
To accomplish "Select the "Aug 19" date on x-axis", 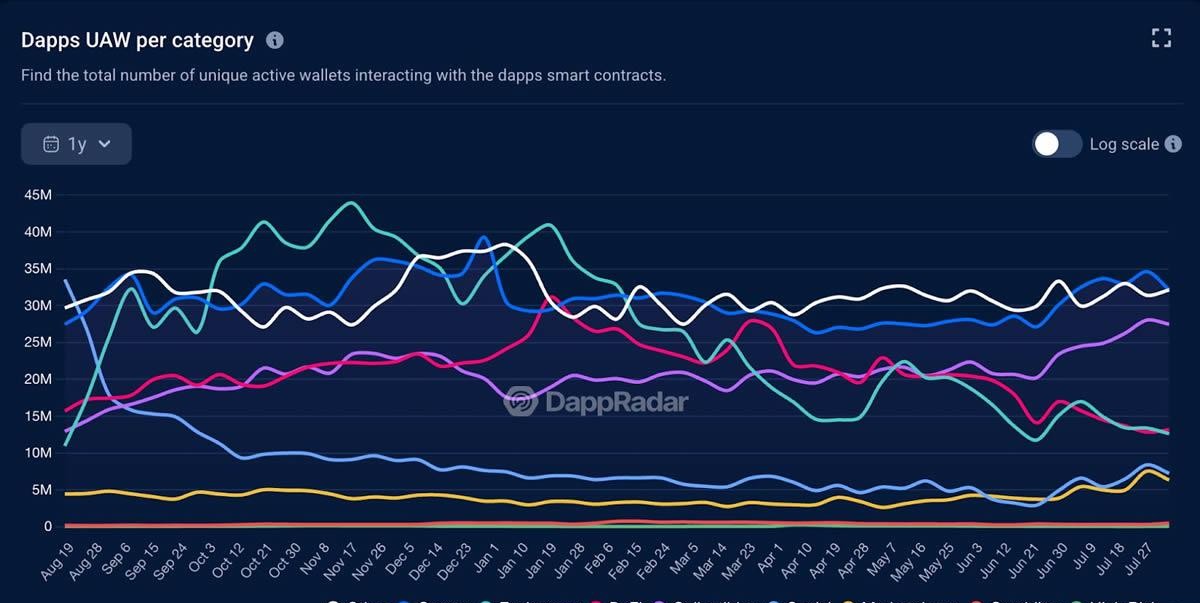I will (x=56, y=562).
